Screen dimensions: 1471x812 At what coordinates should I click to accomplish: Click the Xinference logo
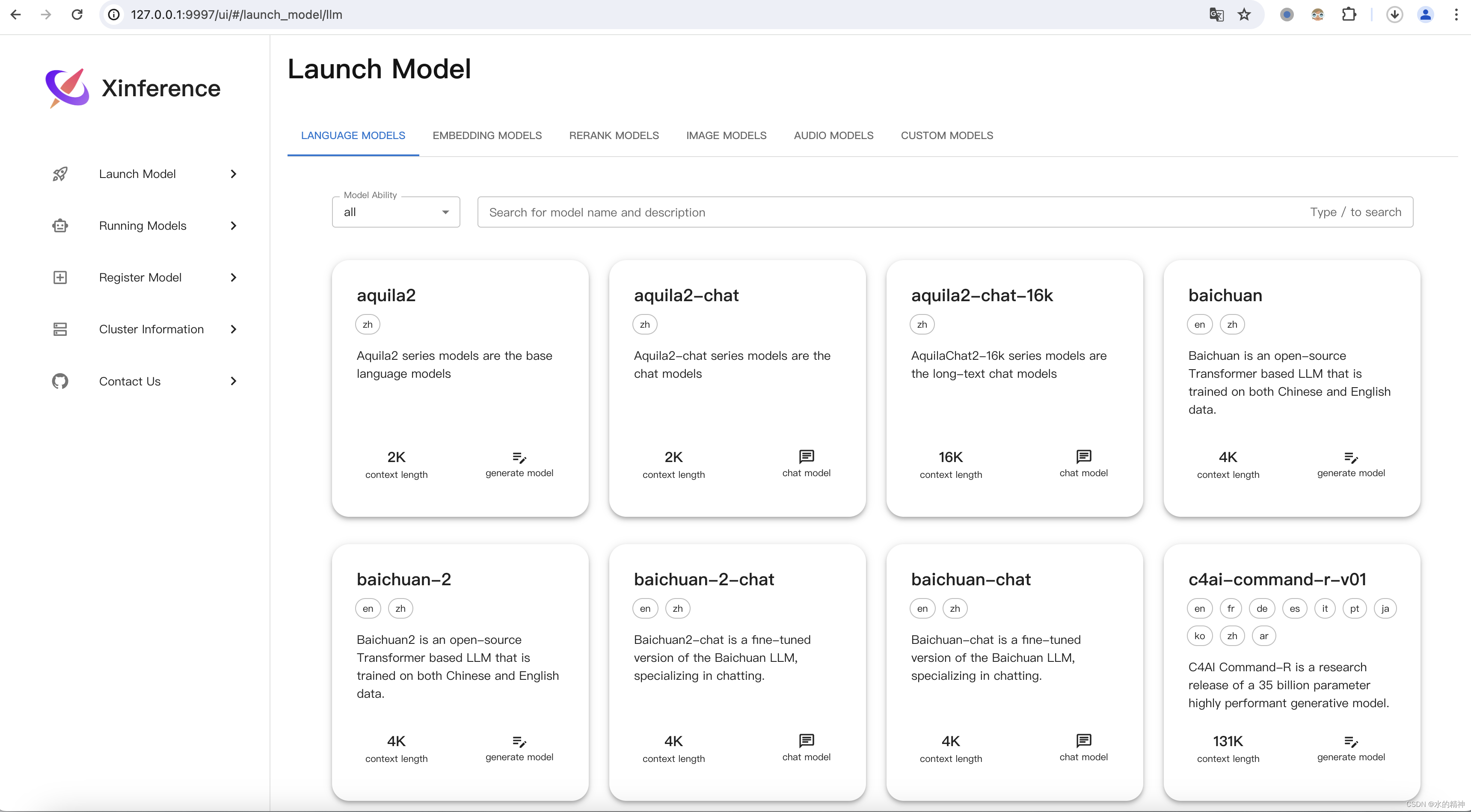[x=67, y=87]
